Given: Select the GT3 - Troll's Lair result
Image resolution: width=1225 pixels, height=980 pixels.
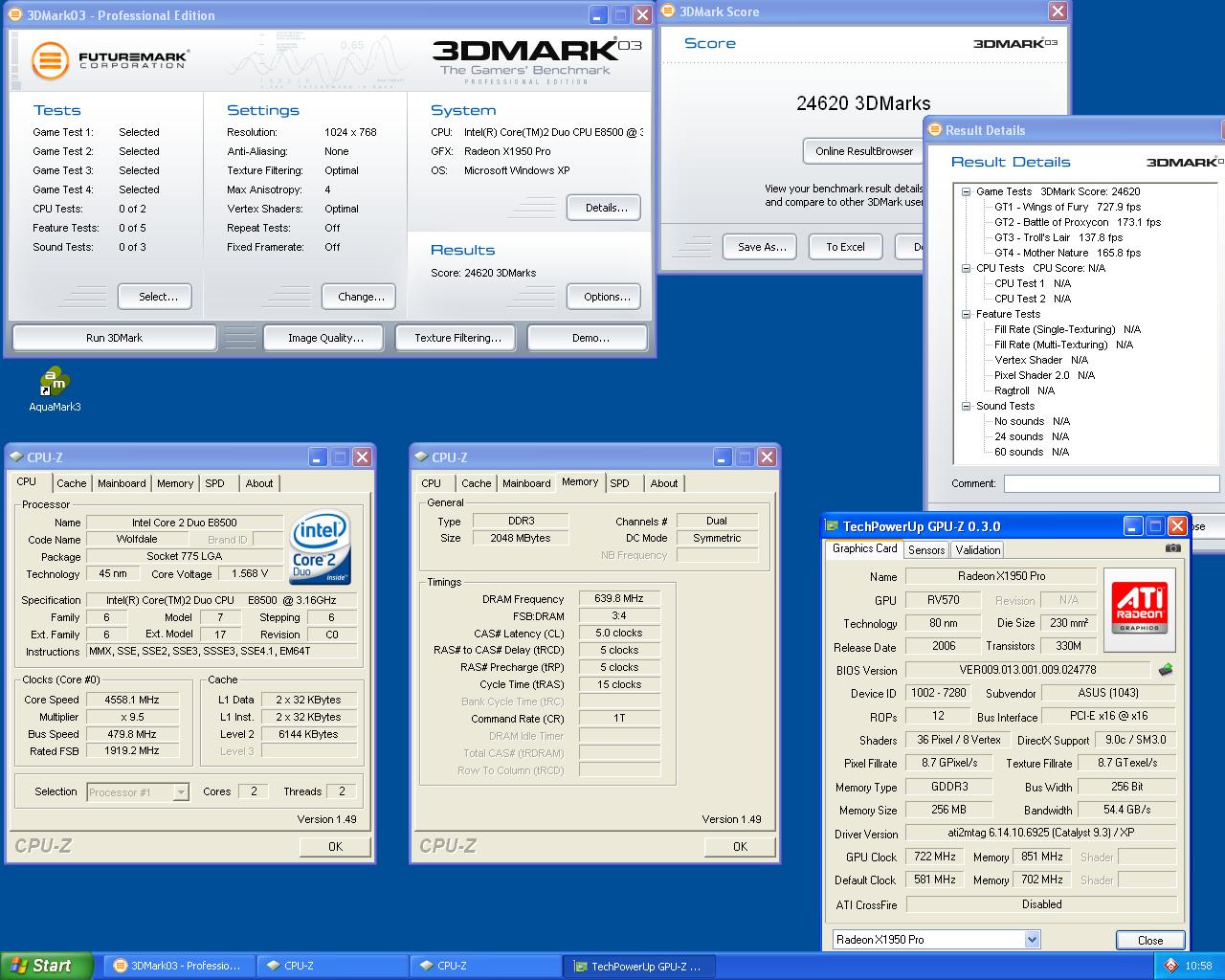Looking at the screenshot, I should coord(1058,237).
